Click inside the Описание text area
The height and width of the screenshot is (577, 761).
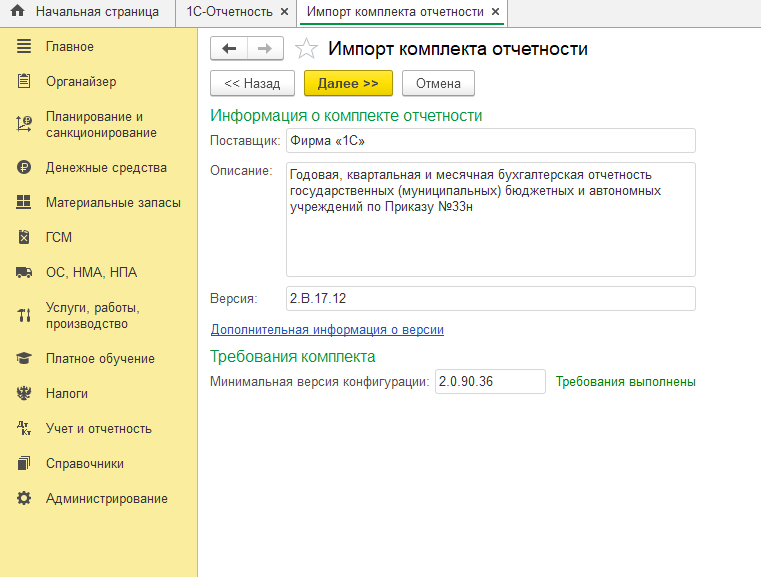tap(491, 219)
